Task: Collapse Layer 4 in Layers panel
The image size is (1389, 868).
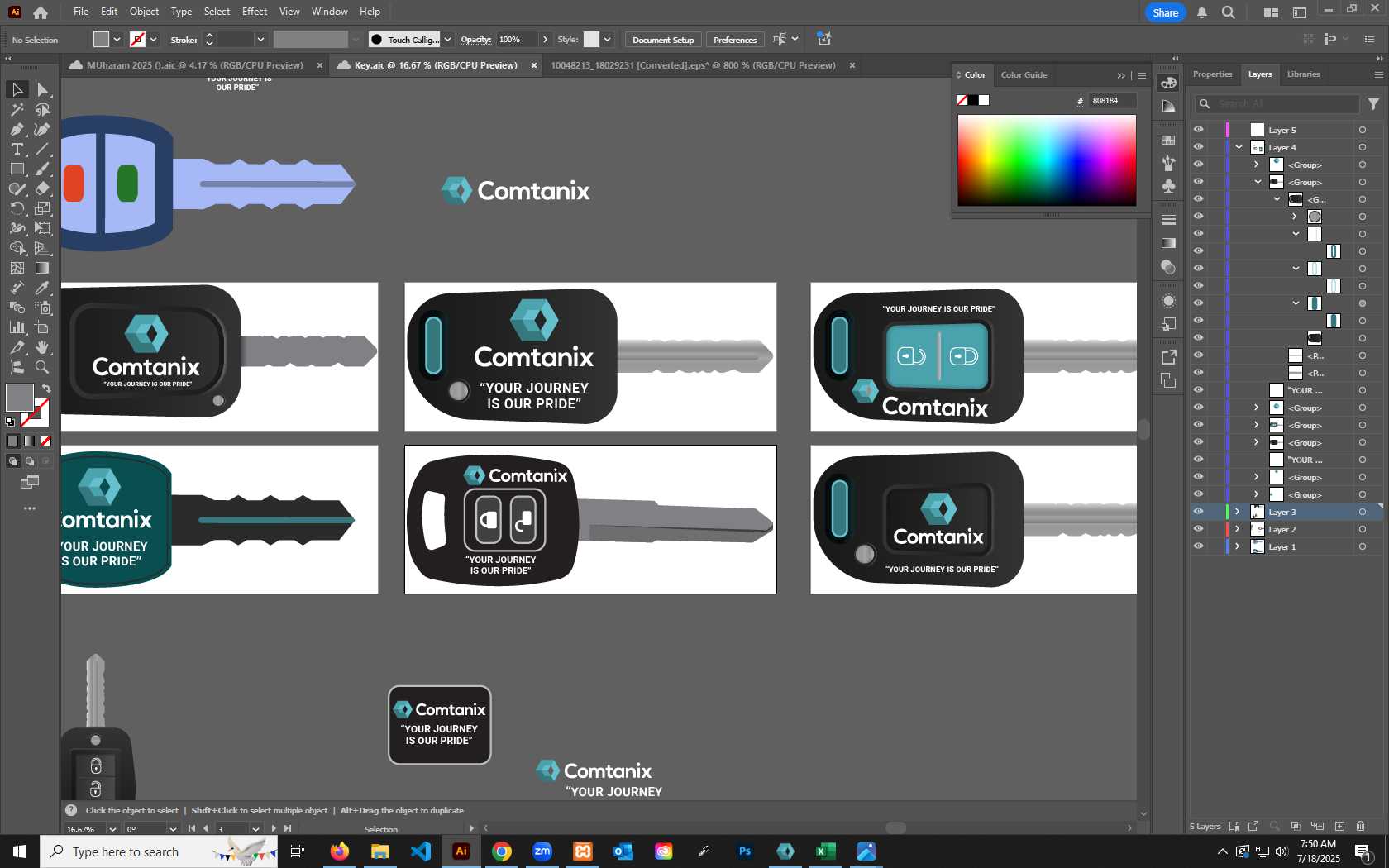Action: [1239, 147]
